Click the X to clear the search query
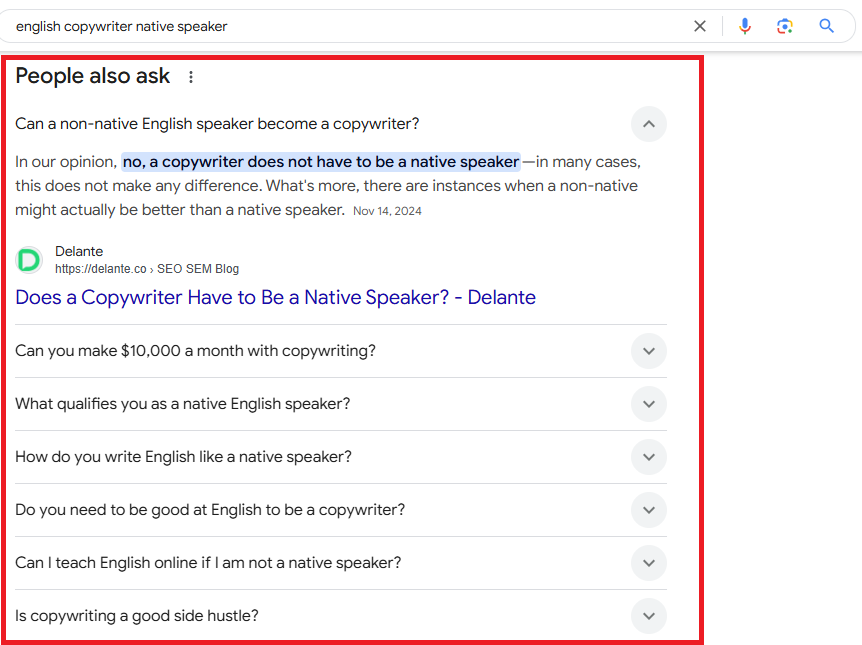The image size is (862, 645). [x=700, y=25]
